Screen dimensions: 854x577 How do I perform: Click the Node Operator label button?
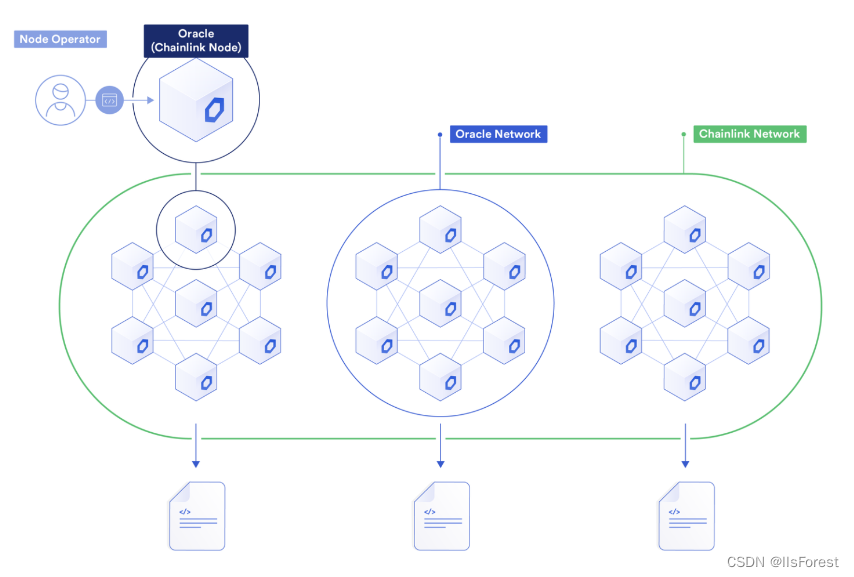[x=60, y=39]
